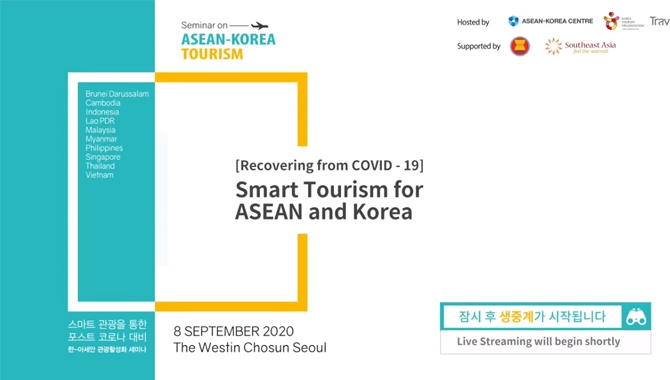Click the Korean live broadcast notice banner
This screenshot has height=380, width=670.
532,316
